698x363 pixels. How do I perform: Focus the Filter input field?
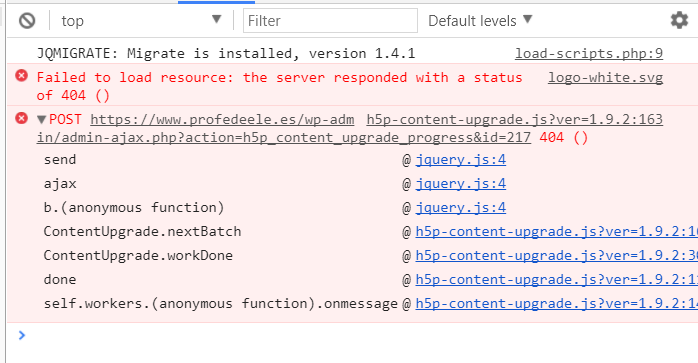330,20
